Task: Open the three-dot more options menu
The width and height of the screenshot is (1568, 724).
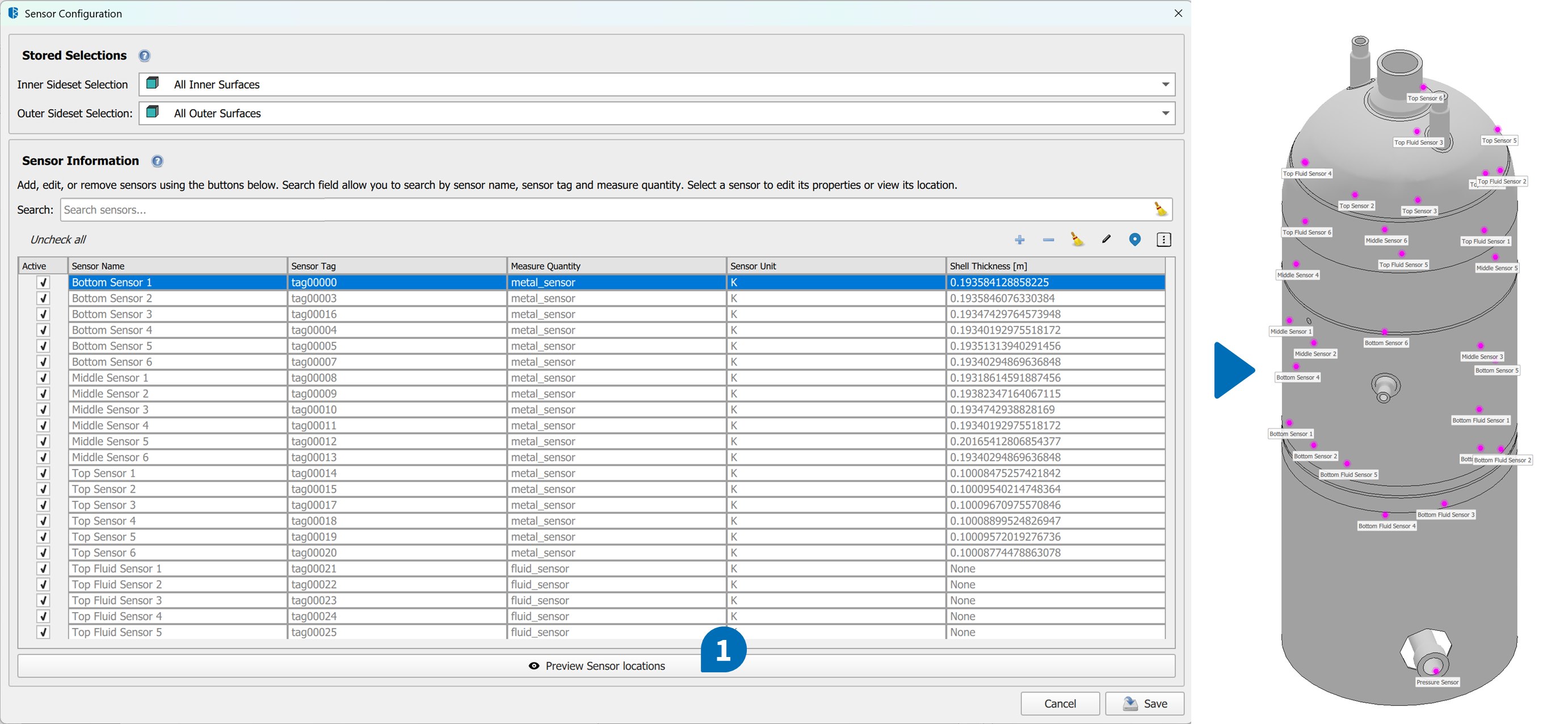Action: click(1163, 239)
